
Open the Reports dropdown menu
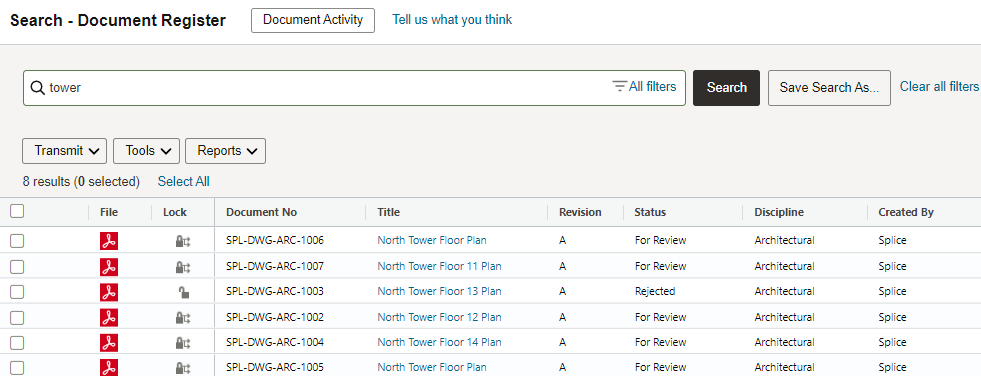click(x=225, y=151)
